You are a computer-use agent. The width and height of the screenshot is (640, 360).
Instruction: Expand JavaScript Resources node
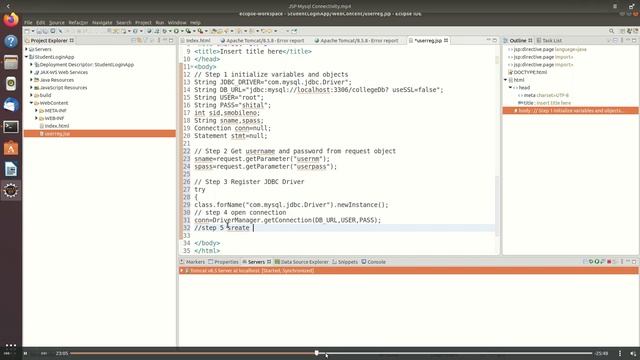31,87
